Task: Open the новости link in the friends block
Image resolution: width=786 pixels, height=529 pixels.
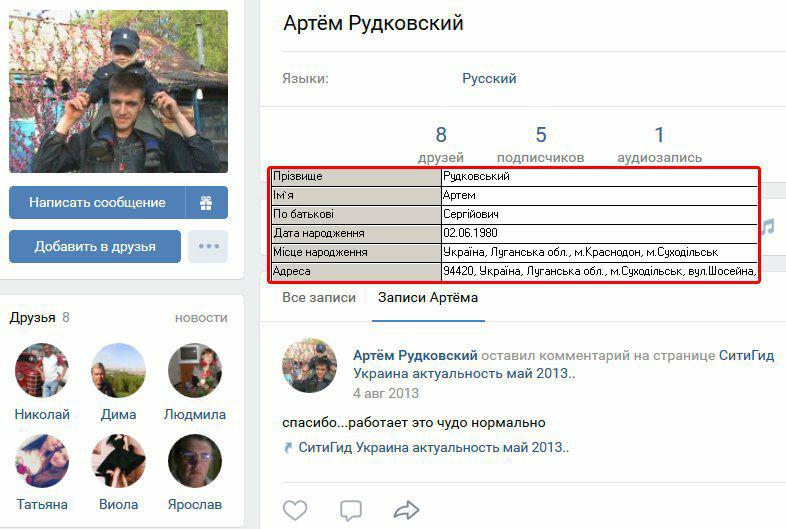Action: (x=201, y=317)
